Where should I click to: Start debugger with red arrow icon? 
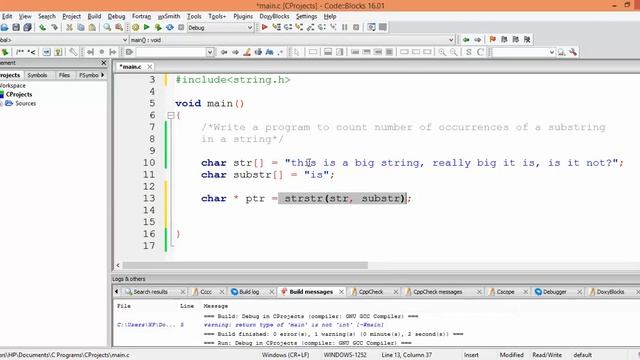(x=264, y=27)
